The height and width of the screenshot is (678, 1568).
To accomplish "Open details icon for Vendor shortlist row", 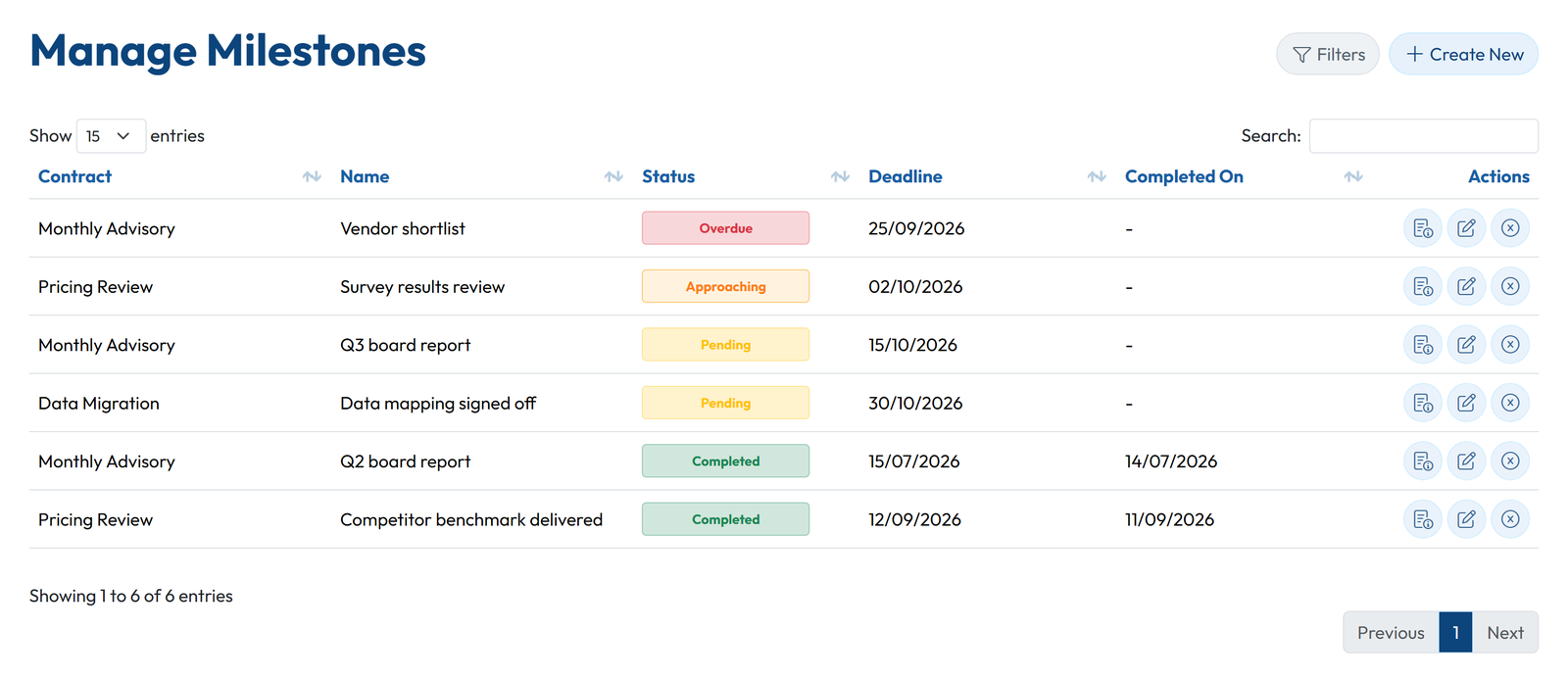I will [x=1423, y=228].
